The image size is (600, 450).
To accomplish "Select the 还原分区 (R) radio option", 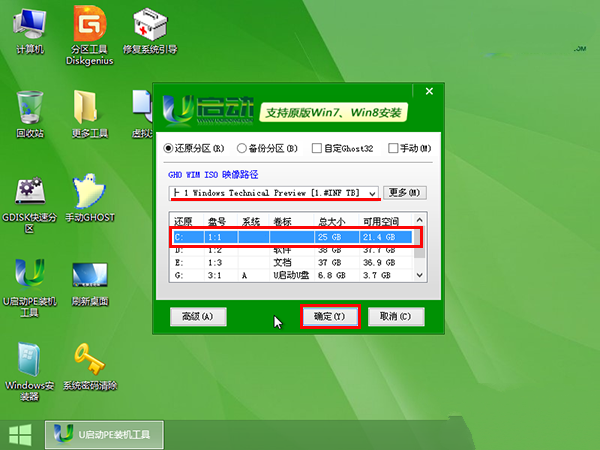I will pos(170,148).
